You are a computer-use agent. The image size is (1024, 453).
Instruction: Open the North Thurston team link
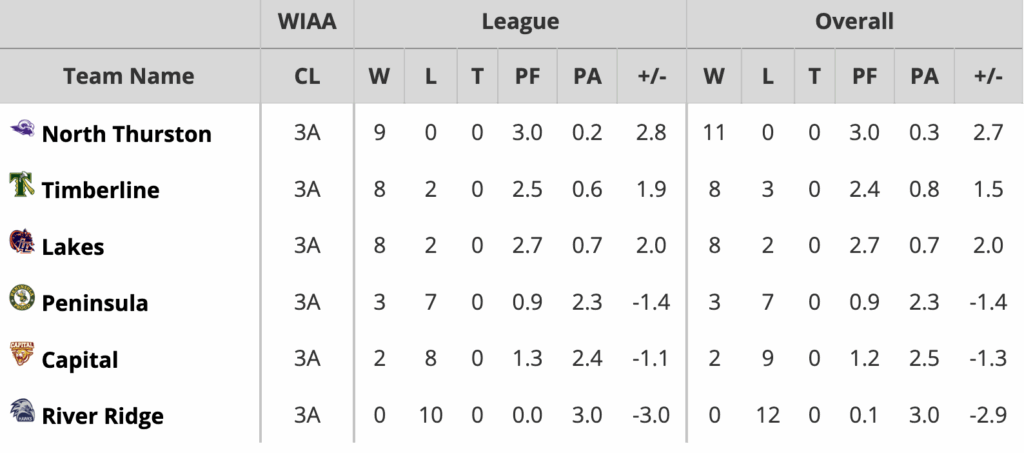pyautogui.click(x=126, y=133)
